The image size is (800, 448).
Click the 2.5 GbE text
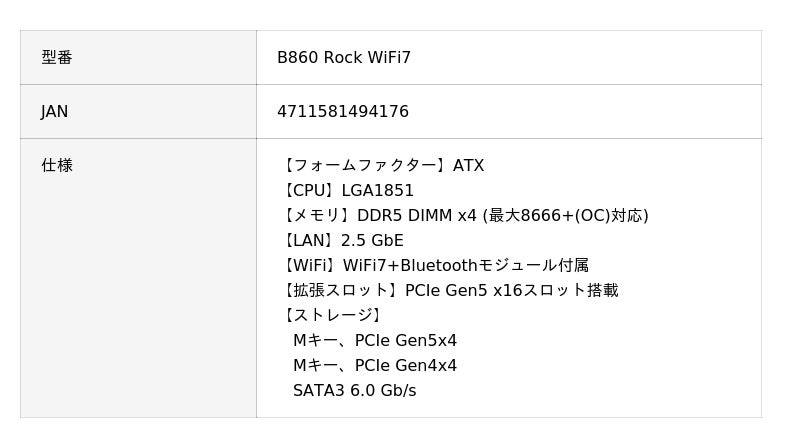[x=372, y=241]
